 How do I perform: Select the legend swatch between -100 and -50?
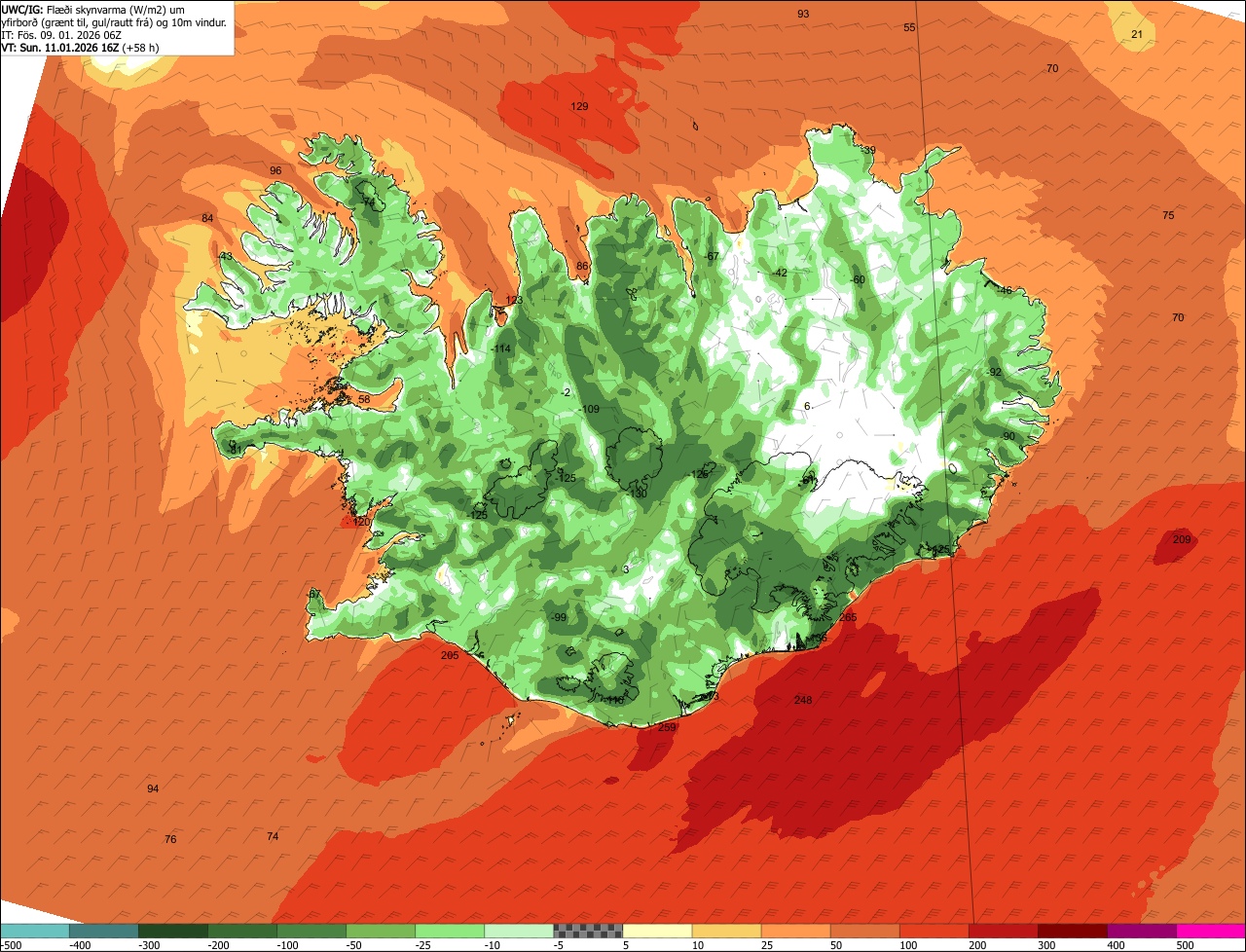(x=311, y=931)
